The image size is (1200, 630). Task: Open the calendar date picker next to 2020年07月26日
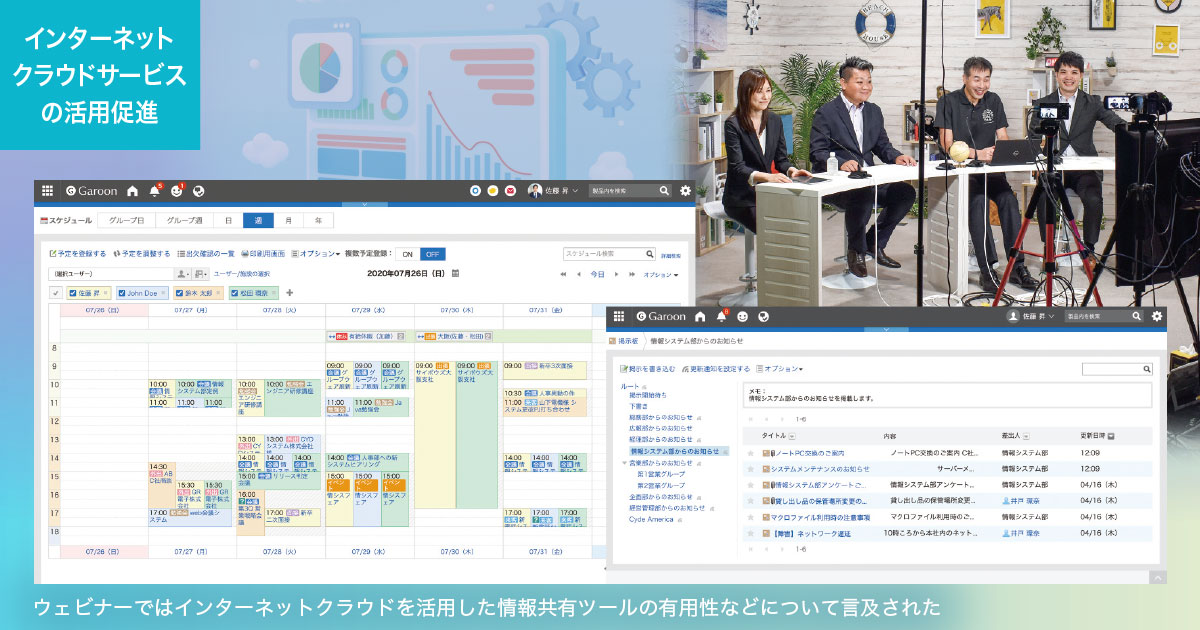tap(456, 273)
